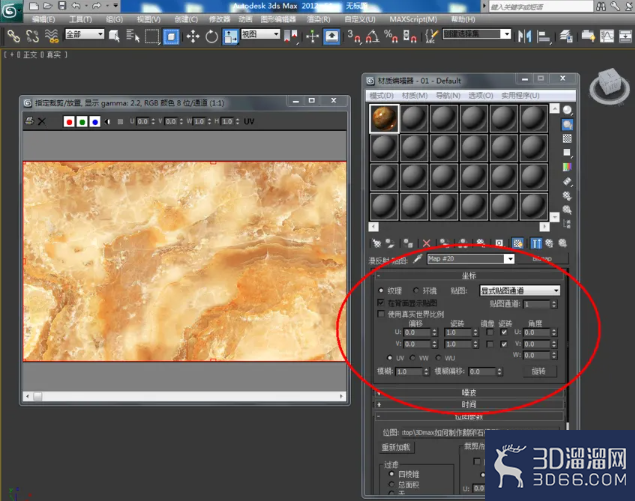The height and width of the screenshot is (501, 635).
Task: Collapse the 位图参数 rollout
Action: [x=469, y=416]
